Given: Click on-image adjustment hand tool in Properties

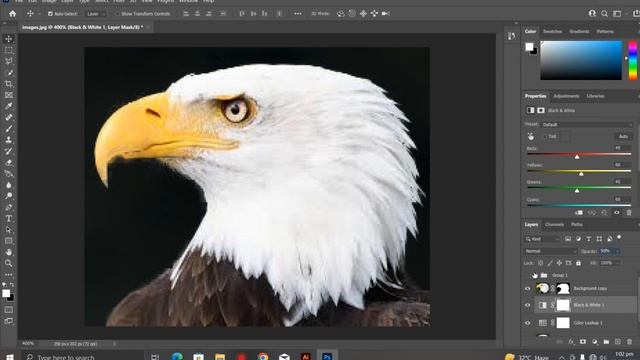Looking at the screenshot, I should point(531,136).
